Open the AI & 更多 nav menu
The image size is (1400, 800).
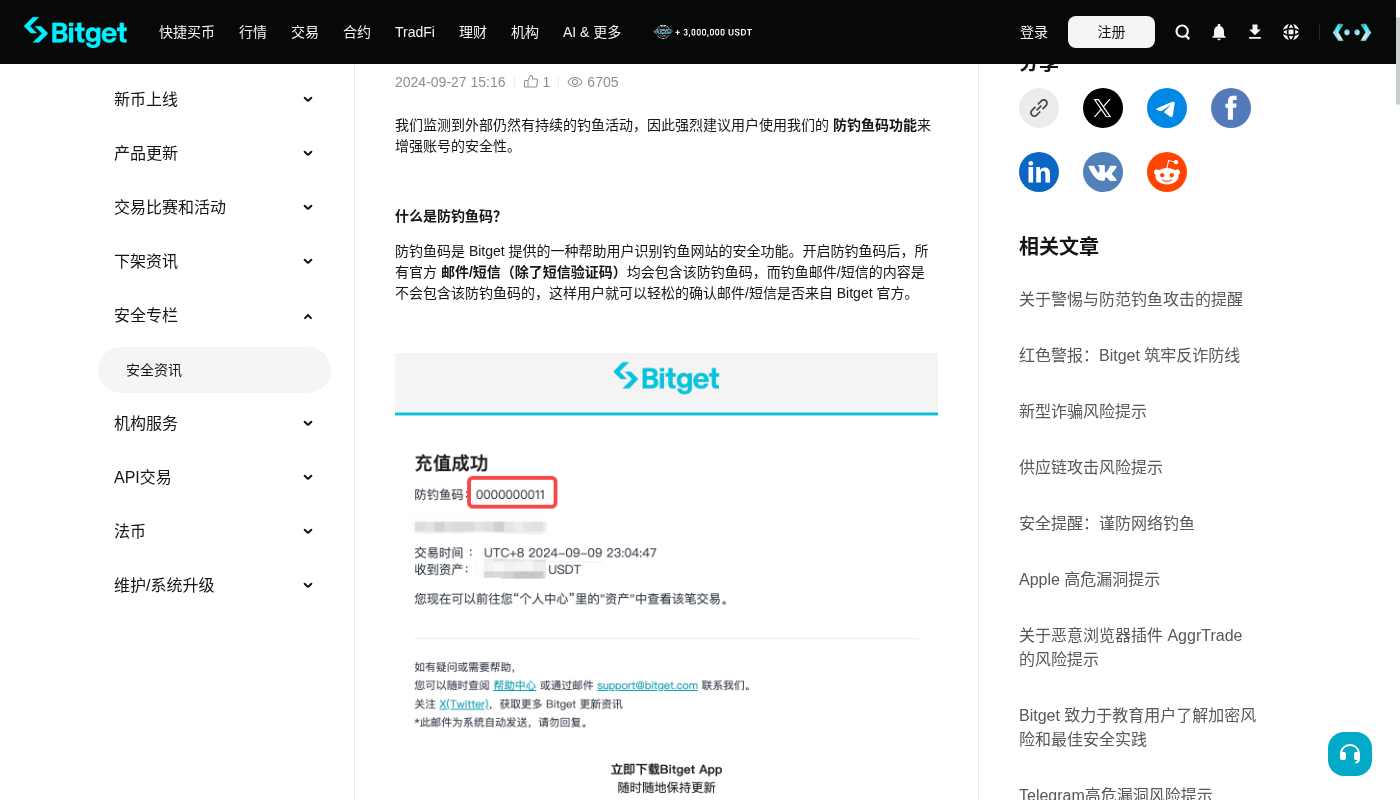tap(592, 32)
